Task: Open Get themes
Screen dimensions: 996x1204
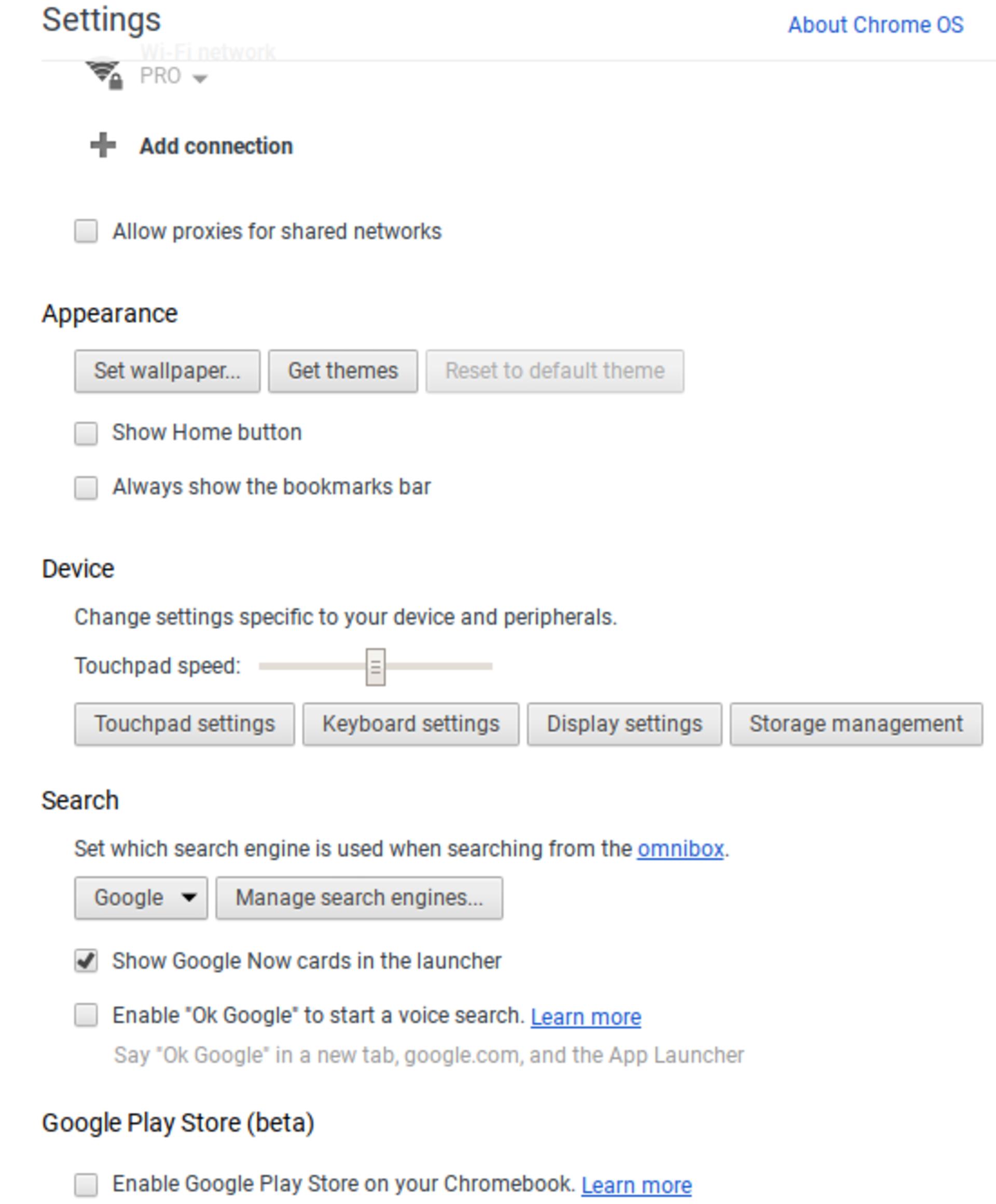Action: [343, 371]
